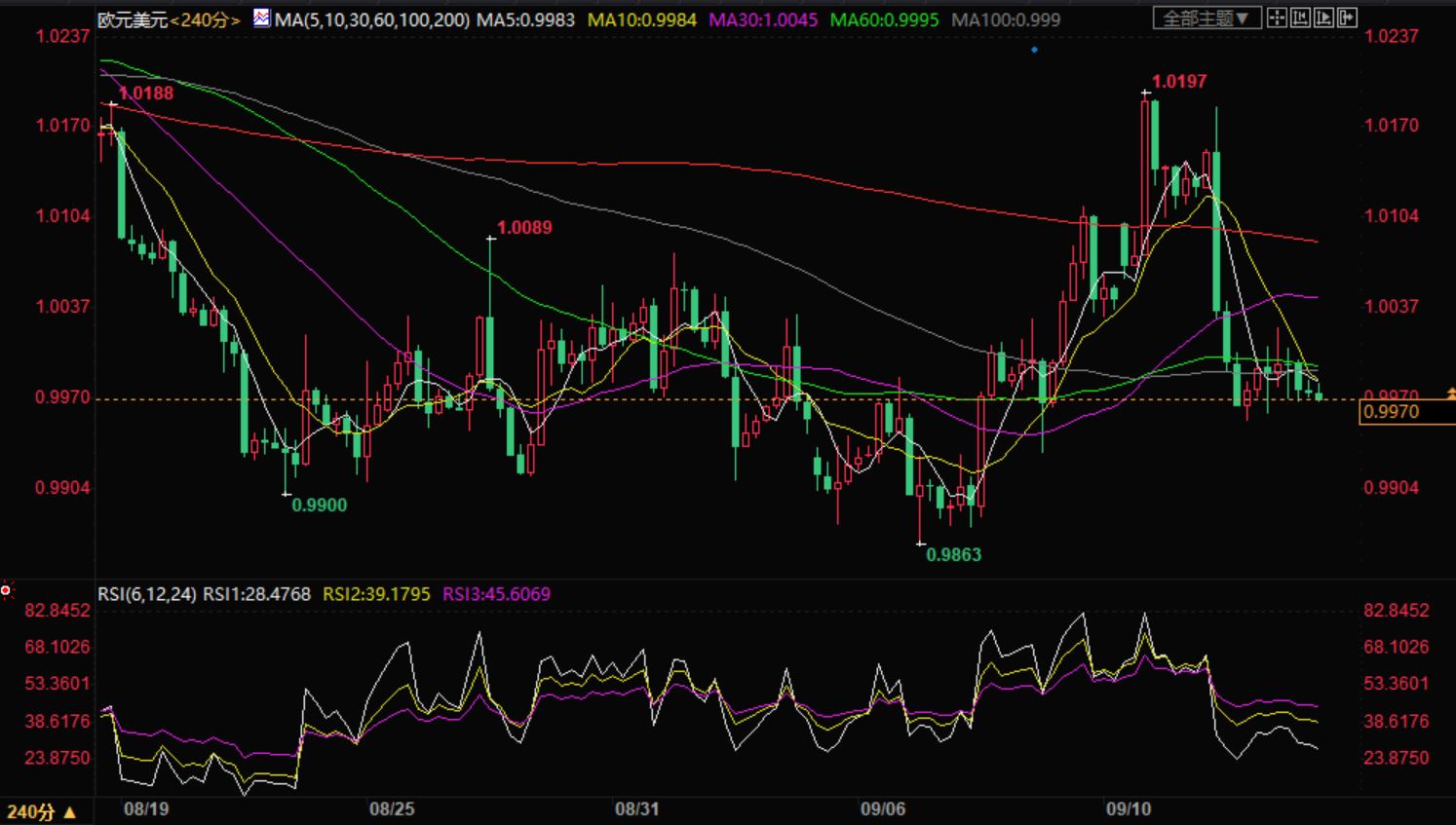Click the MA indicator chart icon
The width and height of the screenshot is (1456, 825).
(261, 18)
